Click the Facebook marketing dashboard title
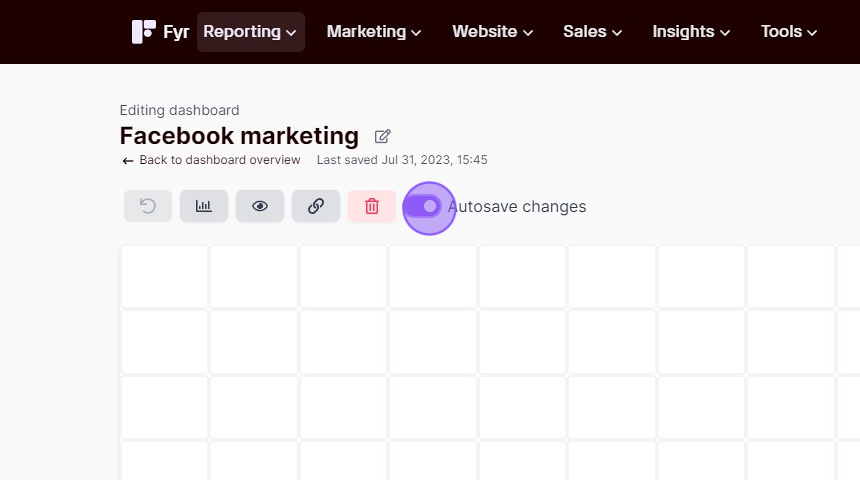 (239, 136)
